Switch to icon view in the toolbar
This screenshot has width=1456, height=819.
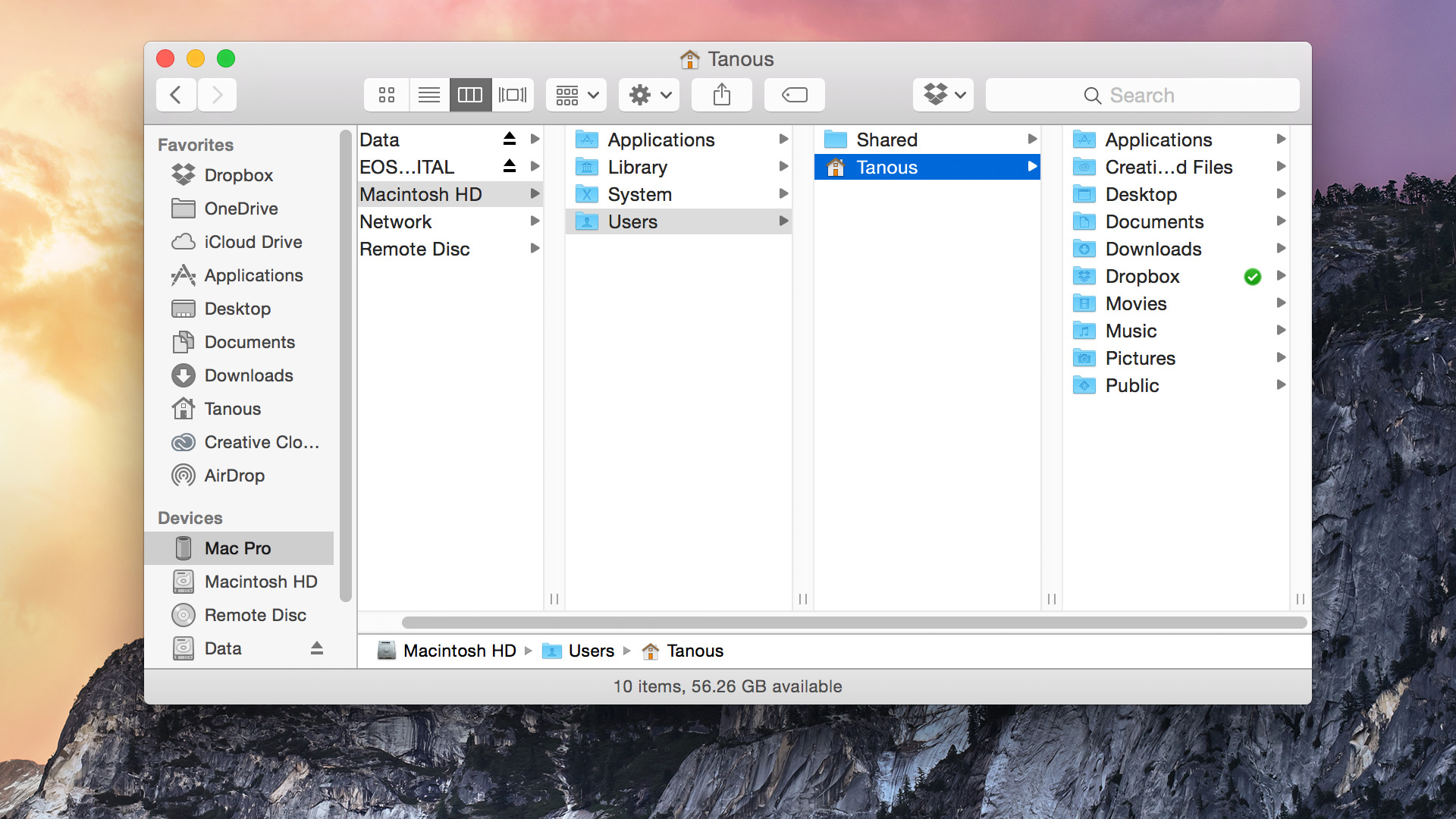tap(386, 95)
